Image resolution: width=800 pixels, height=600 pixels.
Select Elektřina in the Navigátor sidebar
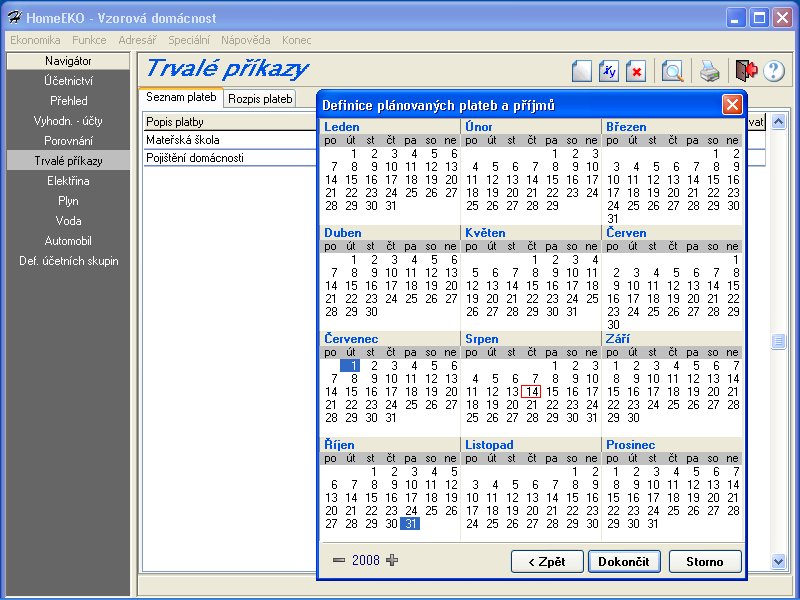point(68,181)
